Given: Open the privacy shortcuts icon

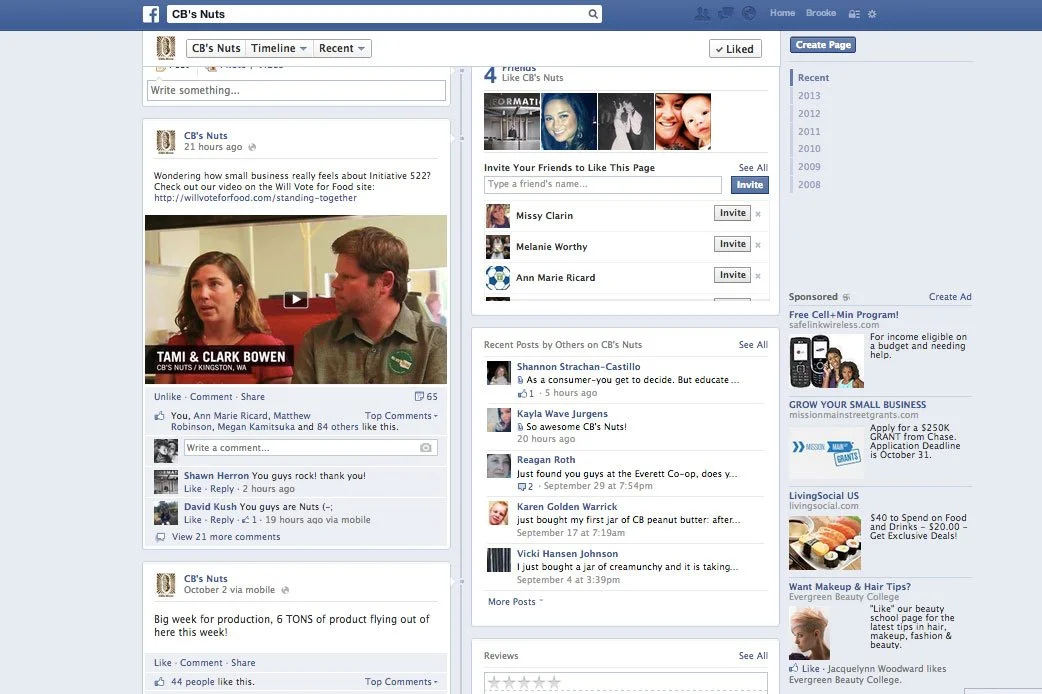Looking at the screenshot, I should [x=855, y=14].
